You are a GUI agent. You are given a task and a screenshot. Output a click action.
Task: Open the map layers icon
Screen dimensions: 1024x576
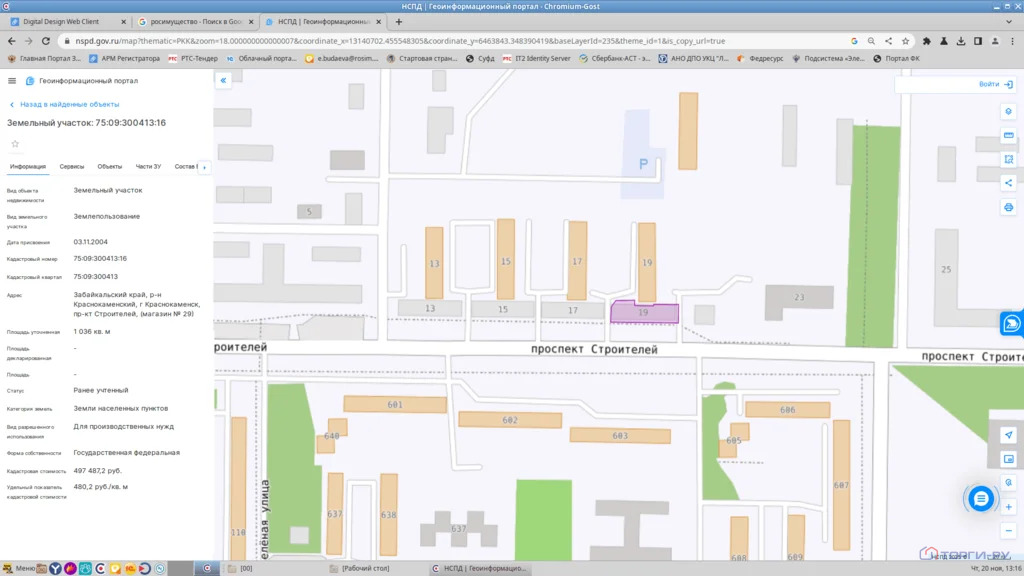tap(1008, 112)
